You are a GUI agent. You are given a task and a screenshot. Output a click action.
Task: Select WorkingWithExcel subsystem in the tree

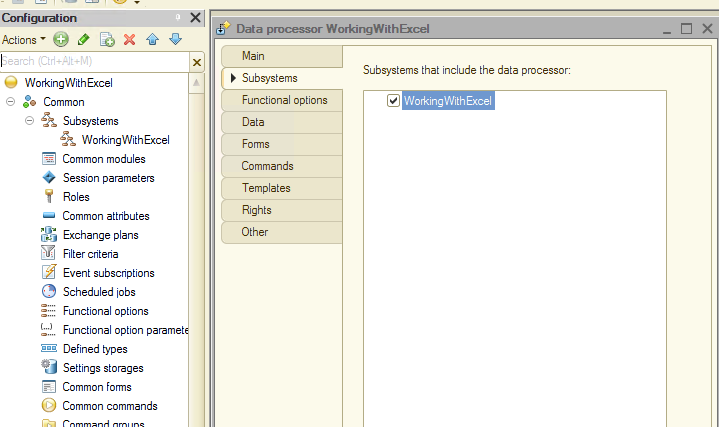pos(126,140)
